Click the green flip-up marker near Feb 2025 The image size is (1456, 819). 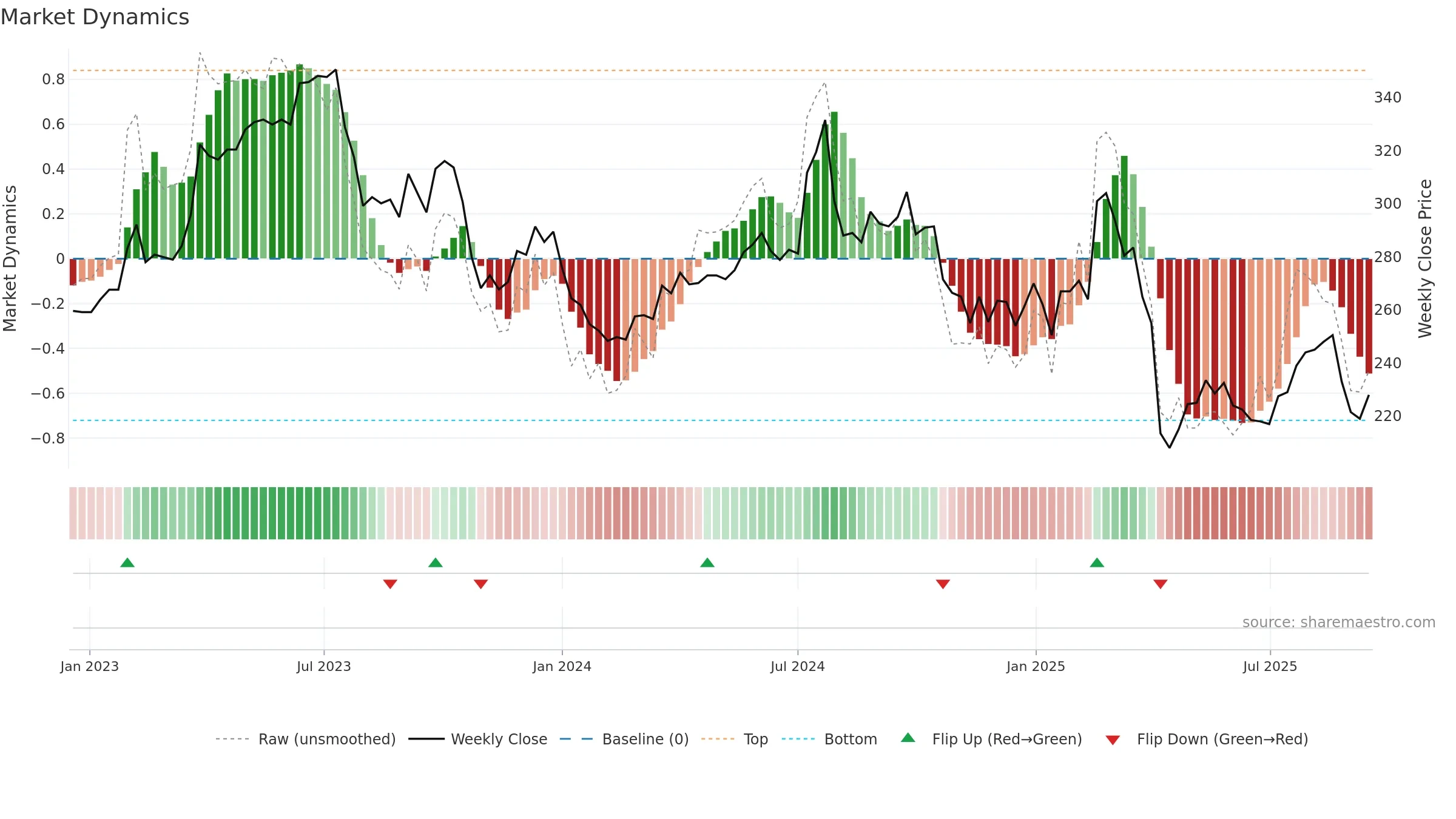1097,562
